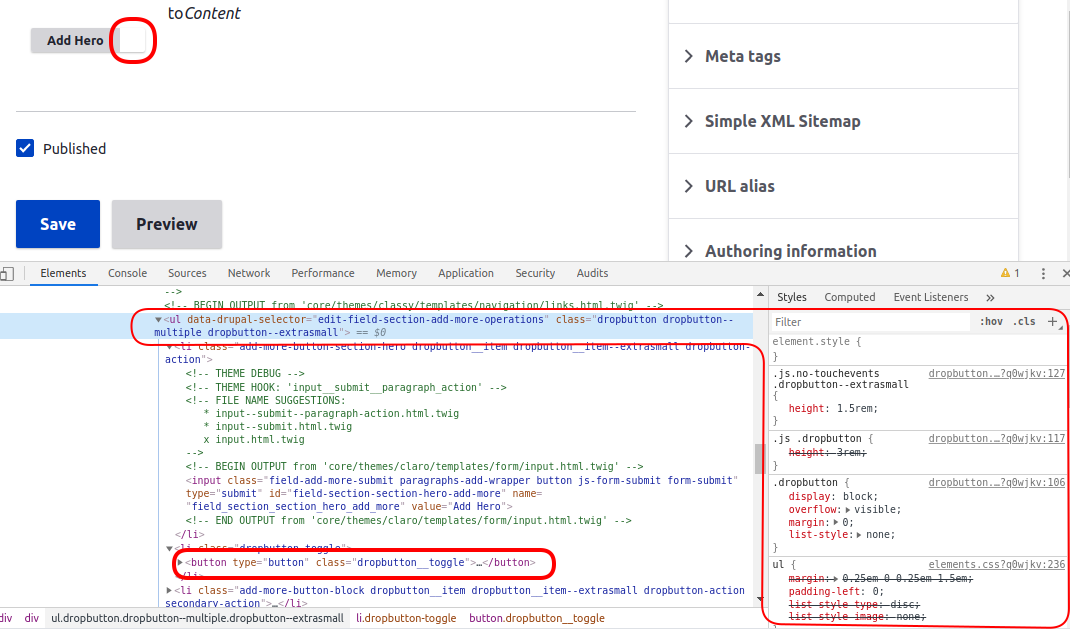Toggle the .cls element classes editor
Image resolution: width=1070 pixels, height=629 pixels.
click(1025, 320)
